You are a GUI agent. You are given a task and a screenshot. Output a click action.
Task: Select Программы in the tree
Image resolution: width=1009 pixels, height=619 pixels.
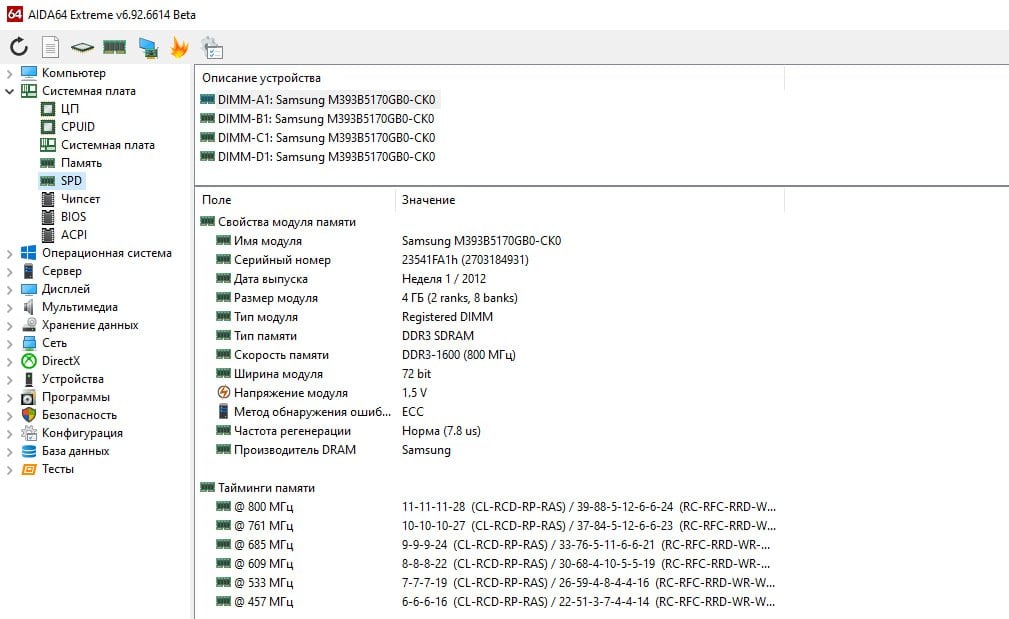(x=76, y=397)
